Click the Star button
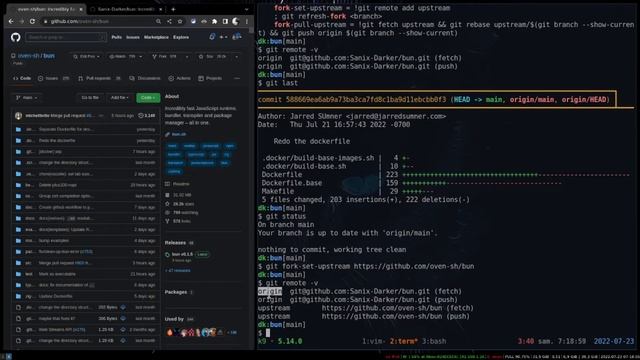 tap(213, 57)
